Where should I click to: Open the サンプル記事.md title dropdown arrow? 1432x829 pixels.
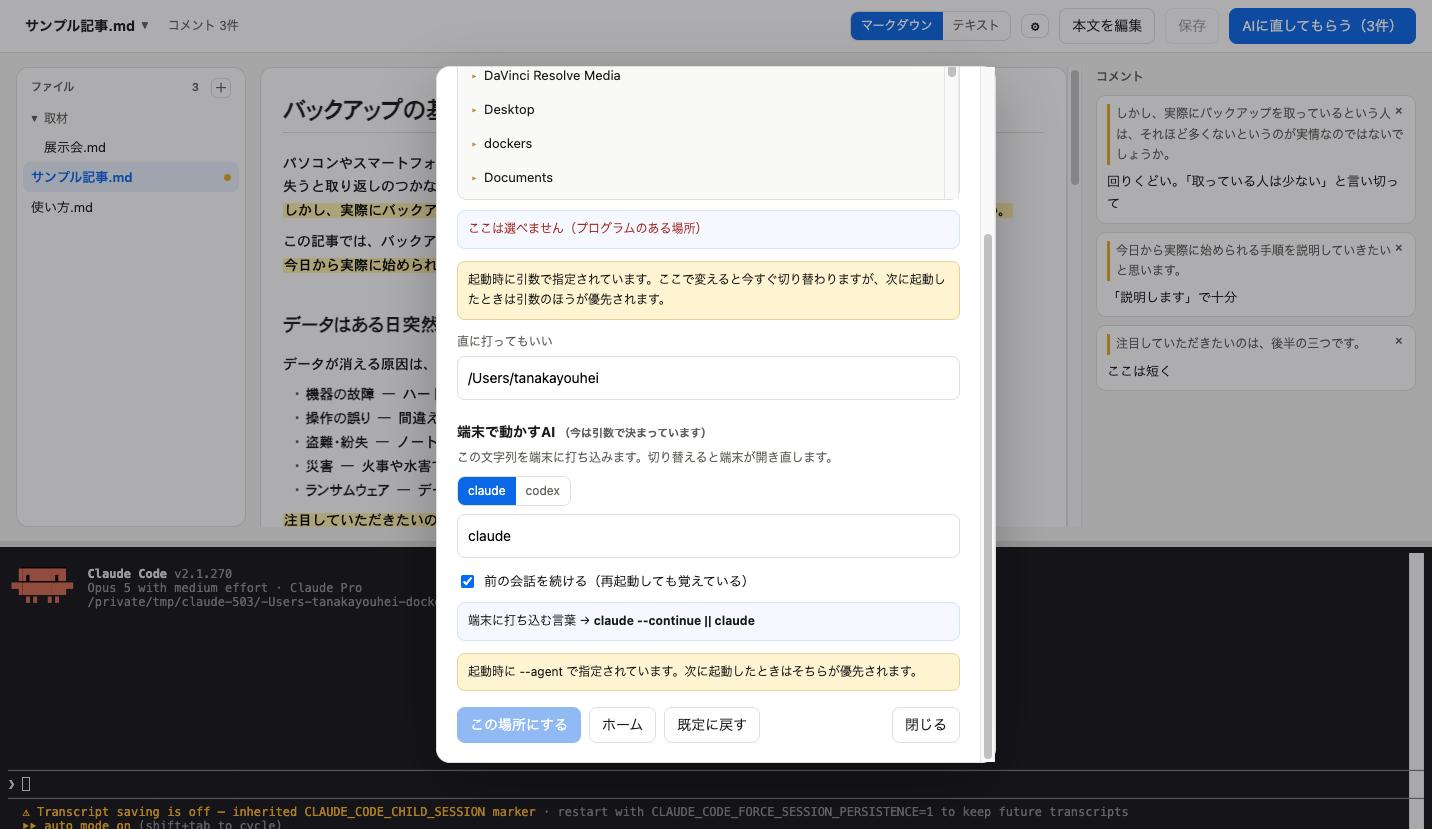[x=145, y=25]
